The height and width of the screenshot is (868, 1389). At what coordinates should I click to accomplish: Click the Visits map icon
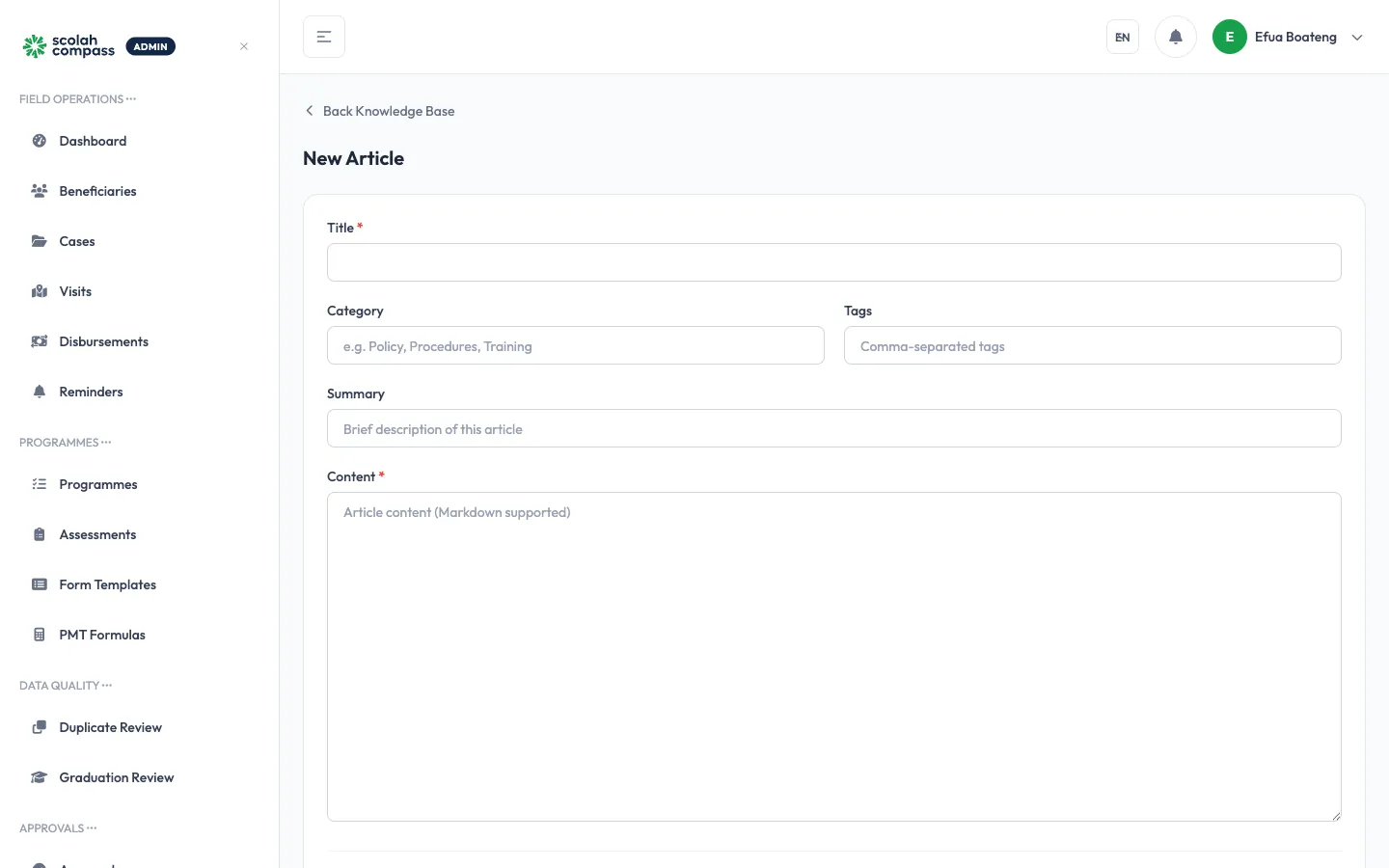tap(40, 291)
